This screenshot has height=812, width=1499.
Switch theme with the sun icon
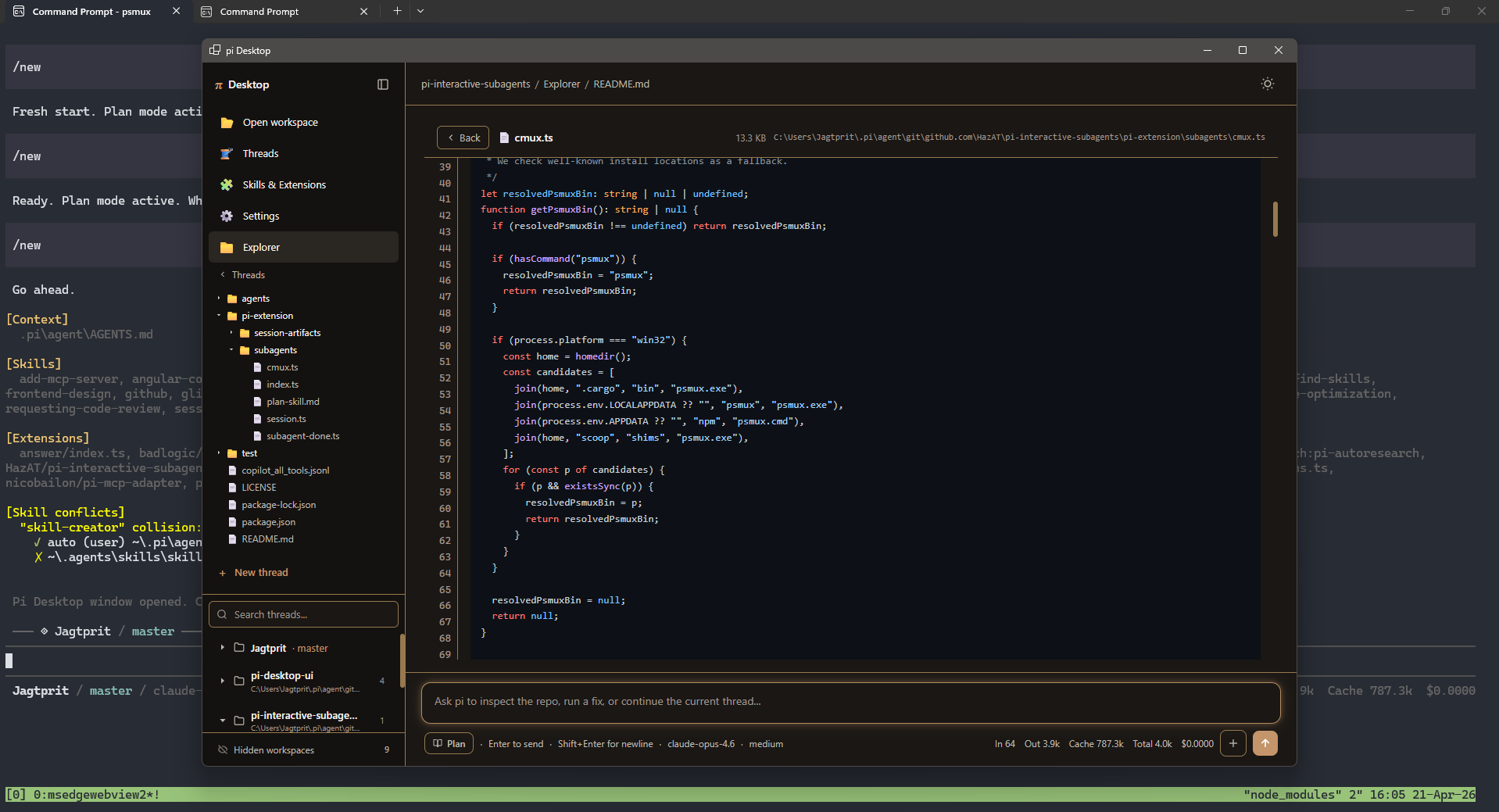tap(1268, 84)
